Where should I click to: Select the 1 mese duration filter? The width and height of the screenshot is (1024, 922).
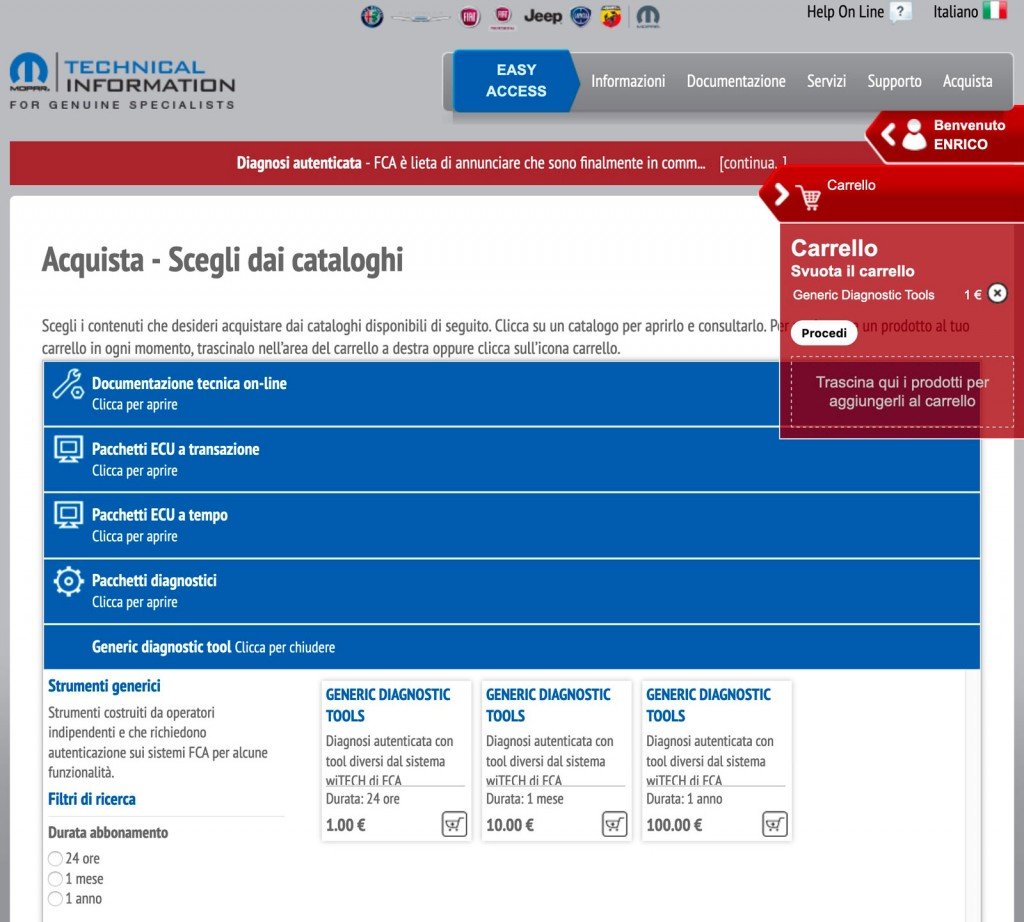tap(55, 879)
